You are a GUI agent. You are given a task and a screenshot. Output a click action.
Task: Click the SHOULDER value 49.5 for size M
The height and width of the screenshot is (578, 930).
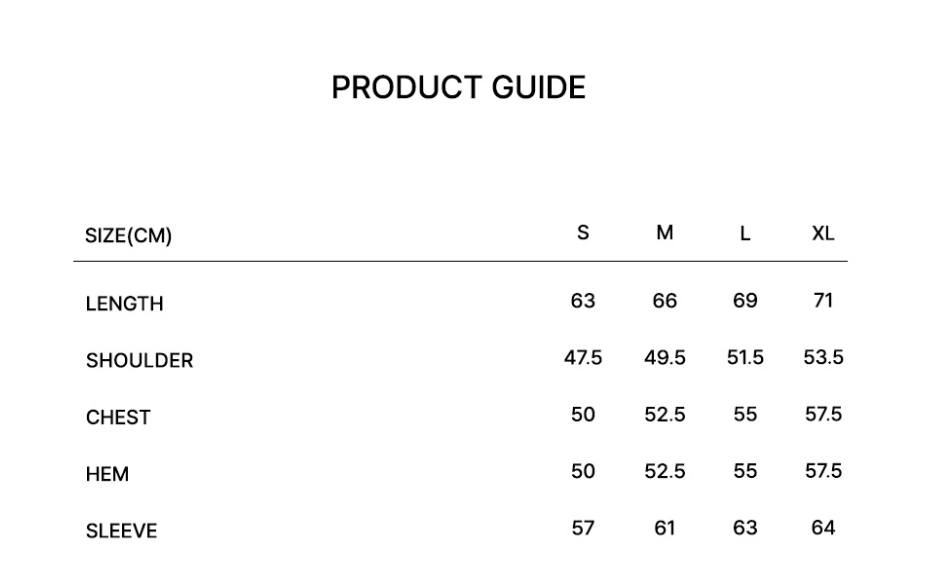(665, 357)
